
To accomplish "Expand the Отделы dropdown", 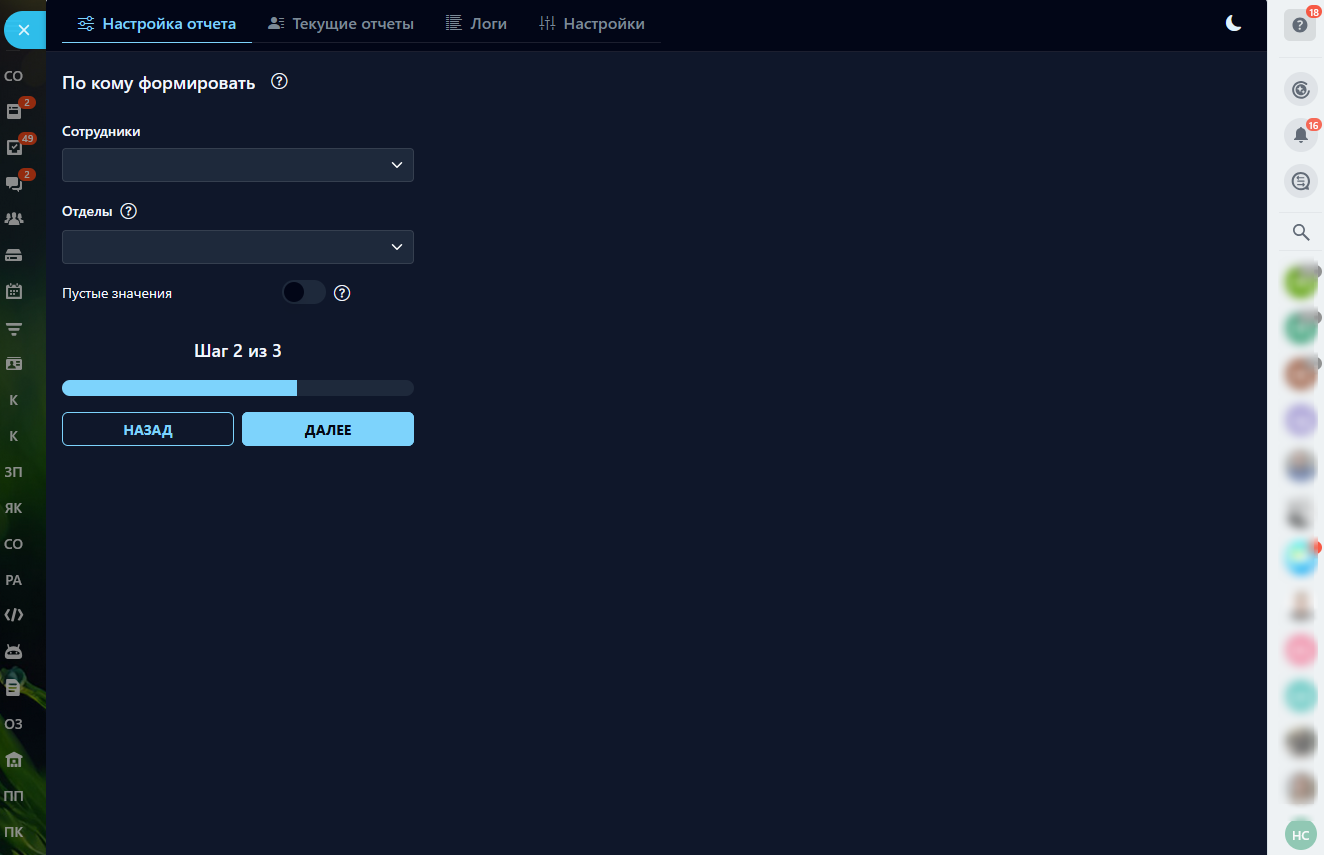I will tap(238, 247).
